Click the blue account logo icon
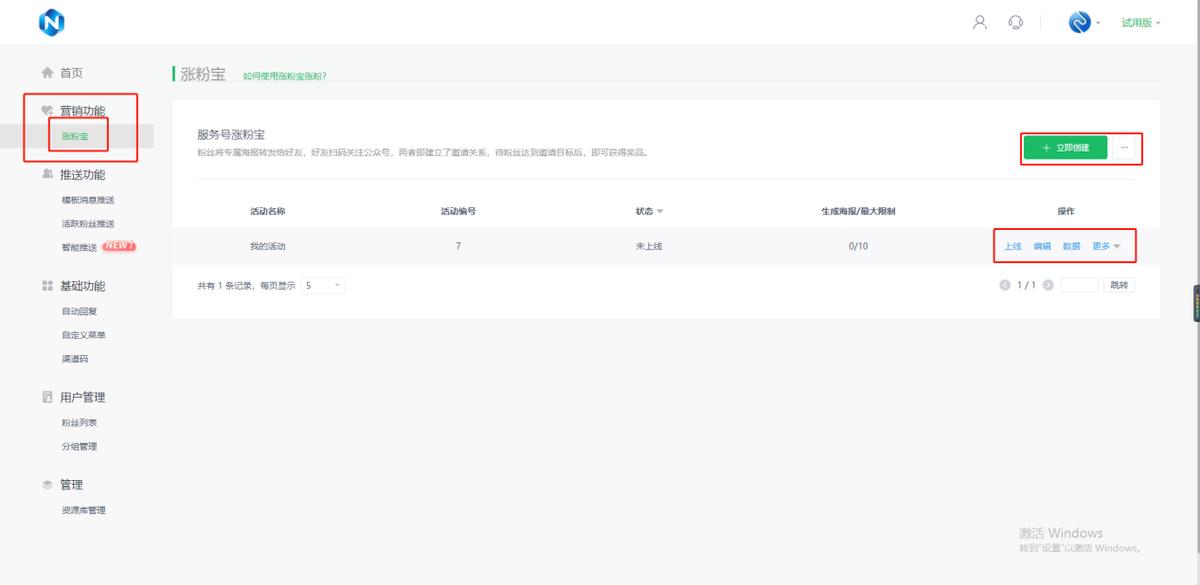 (x=1080, y=22)
